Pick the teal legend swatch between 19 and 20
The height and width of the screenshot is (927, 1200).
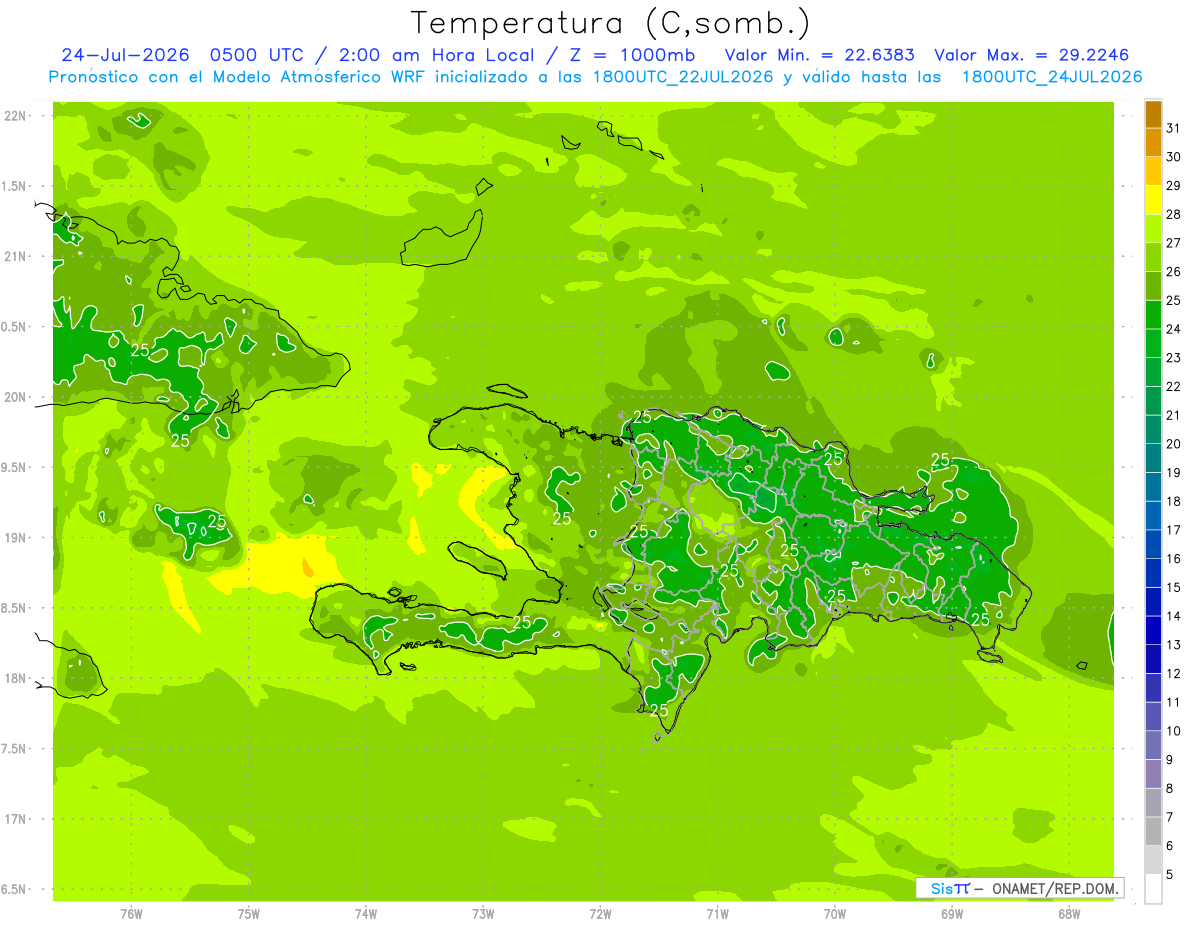click(x=1153, y=458)
